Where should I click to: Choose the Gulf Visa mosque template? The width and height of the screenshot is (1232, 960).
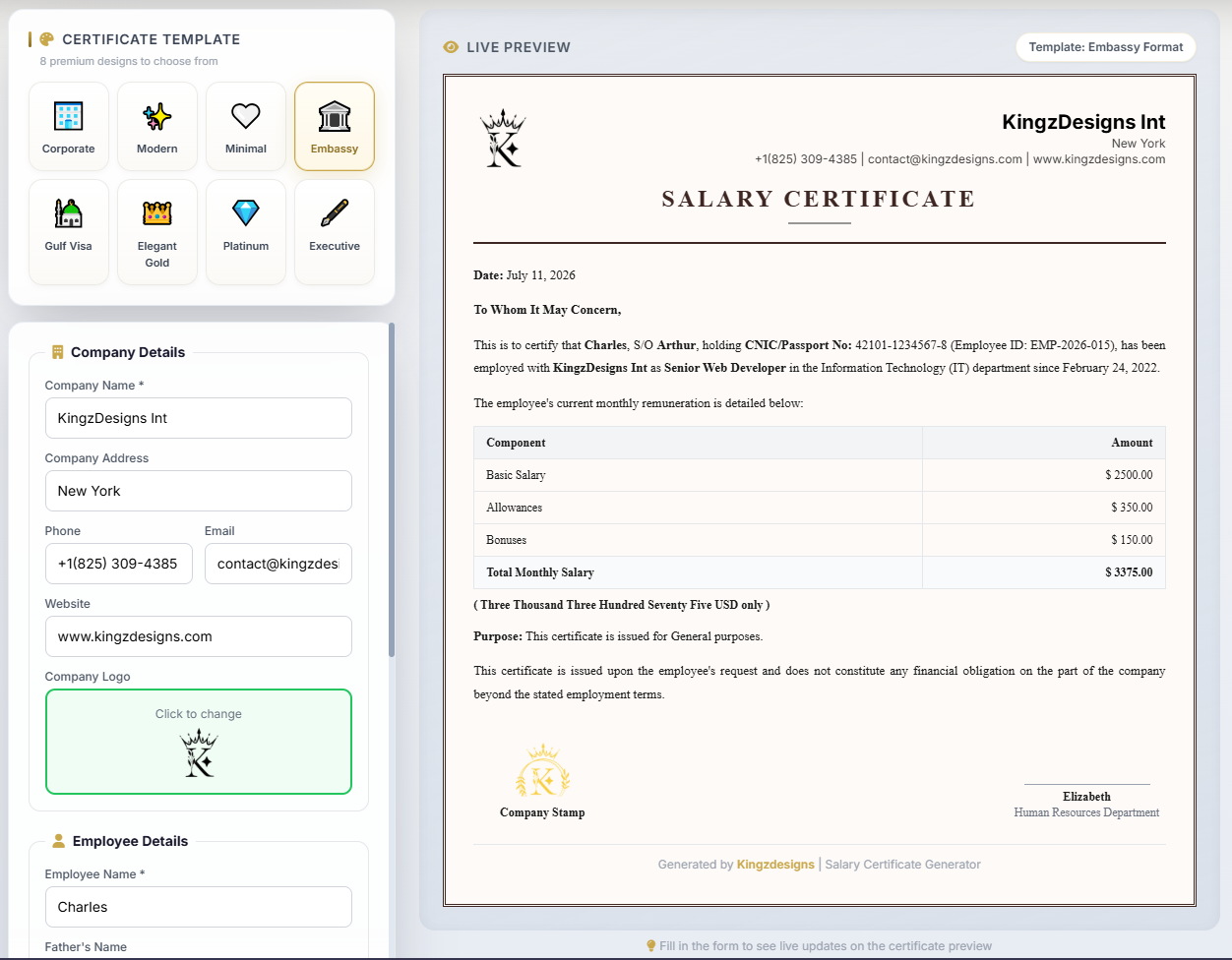69,232
